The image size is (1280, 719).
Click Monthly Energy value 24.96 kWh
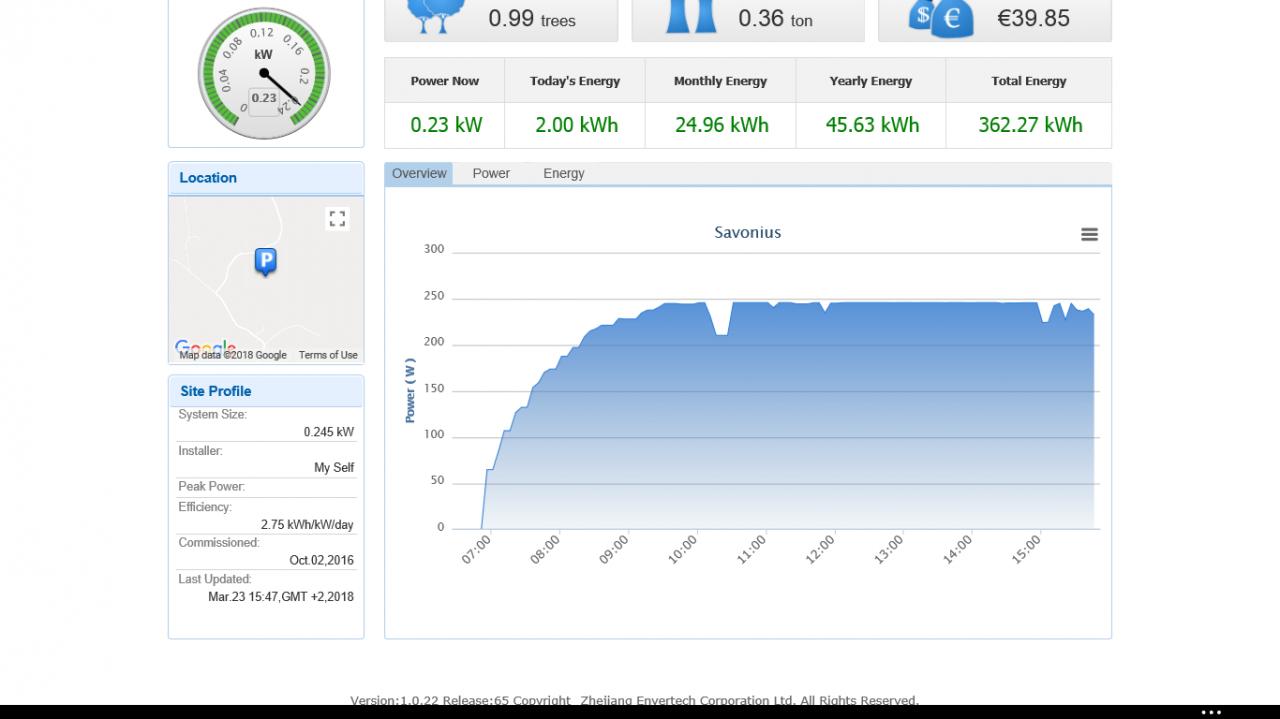(x=722, y=125)
